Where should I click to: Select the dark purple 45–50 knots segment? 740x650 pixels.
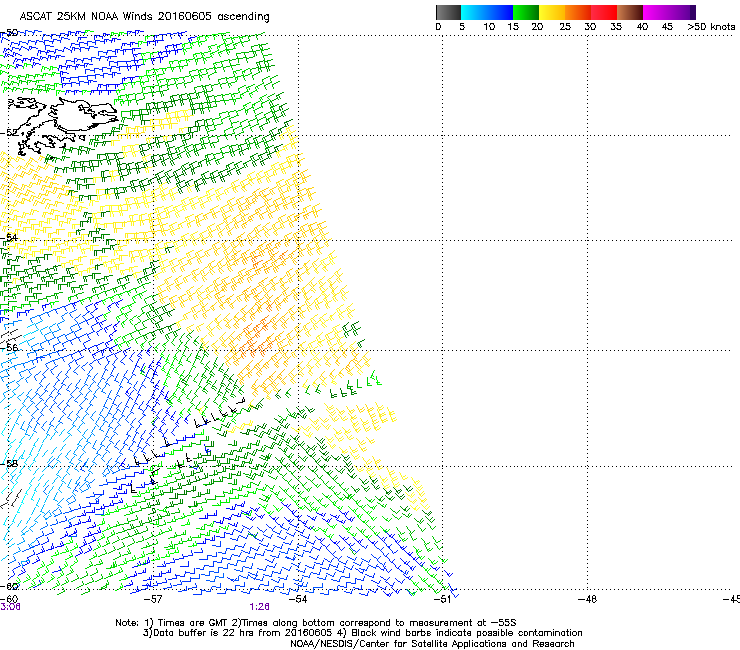coord(682,12)
